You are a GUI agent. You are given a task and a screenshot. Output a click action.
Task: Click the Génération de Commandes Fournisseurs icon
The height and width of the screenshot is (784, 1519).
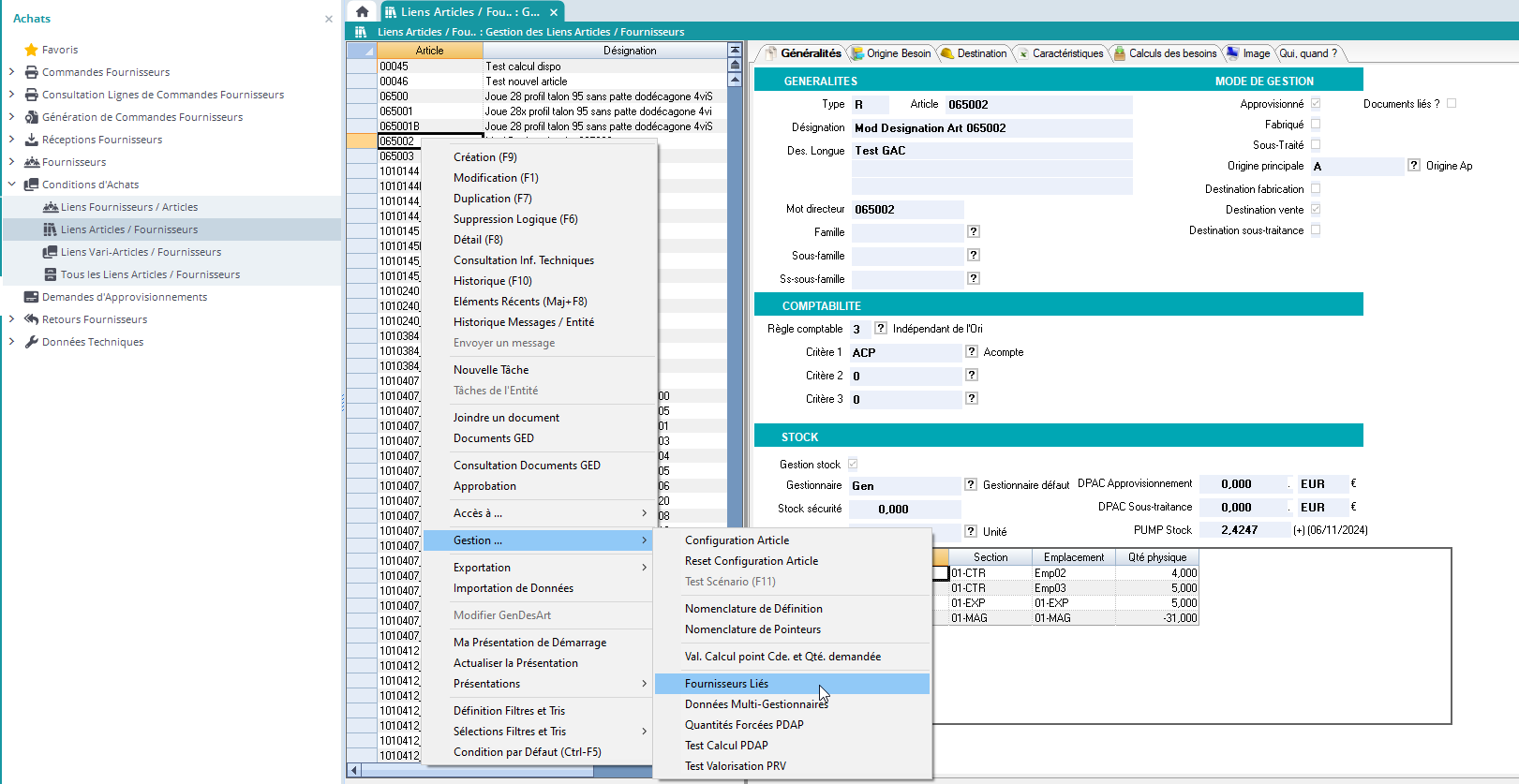(x=31, y=117)
